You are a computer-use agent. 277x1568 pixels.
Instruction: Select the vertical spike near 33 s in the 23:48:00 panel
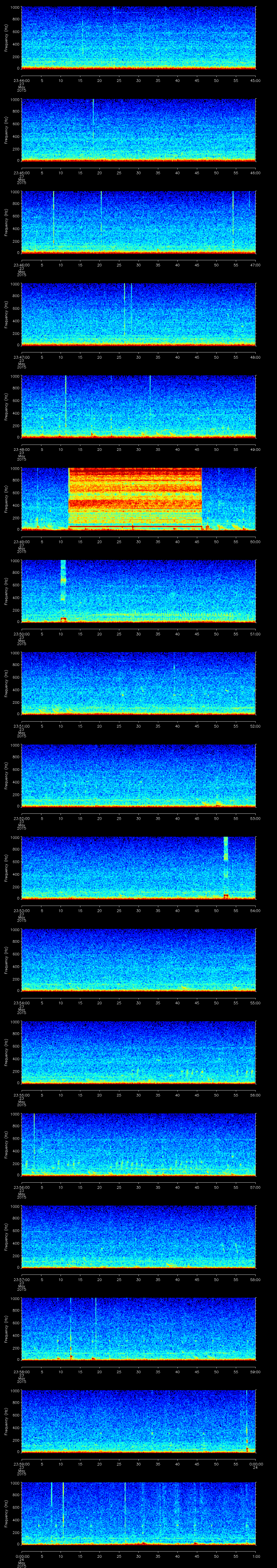click(x=150, y=396)
